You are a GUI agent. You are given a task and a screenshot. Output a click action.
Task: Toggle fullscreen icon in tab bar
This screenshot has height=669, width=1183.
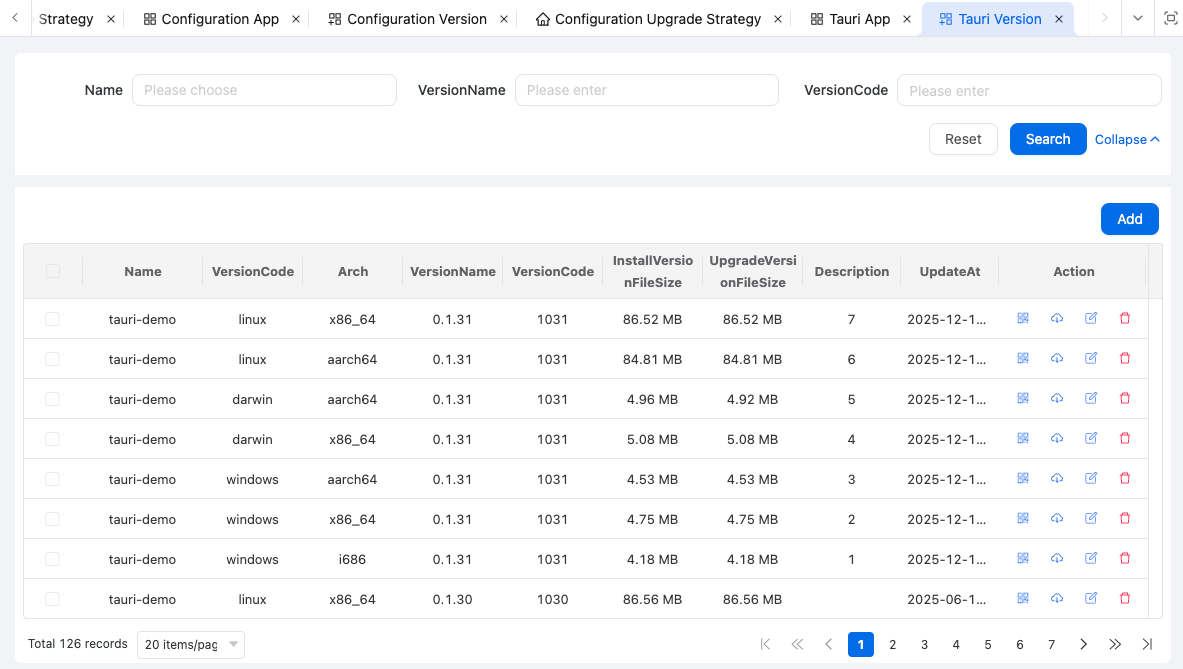[x=1170, y=18]
